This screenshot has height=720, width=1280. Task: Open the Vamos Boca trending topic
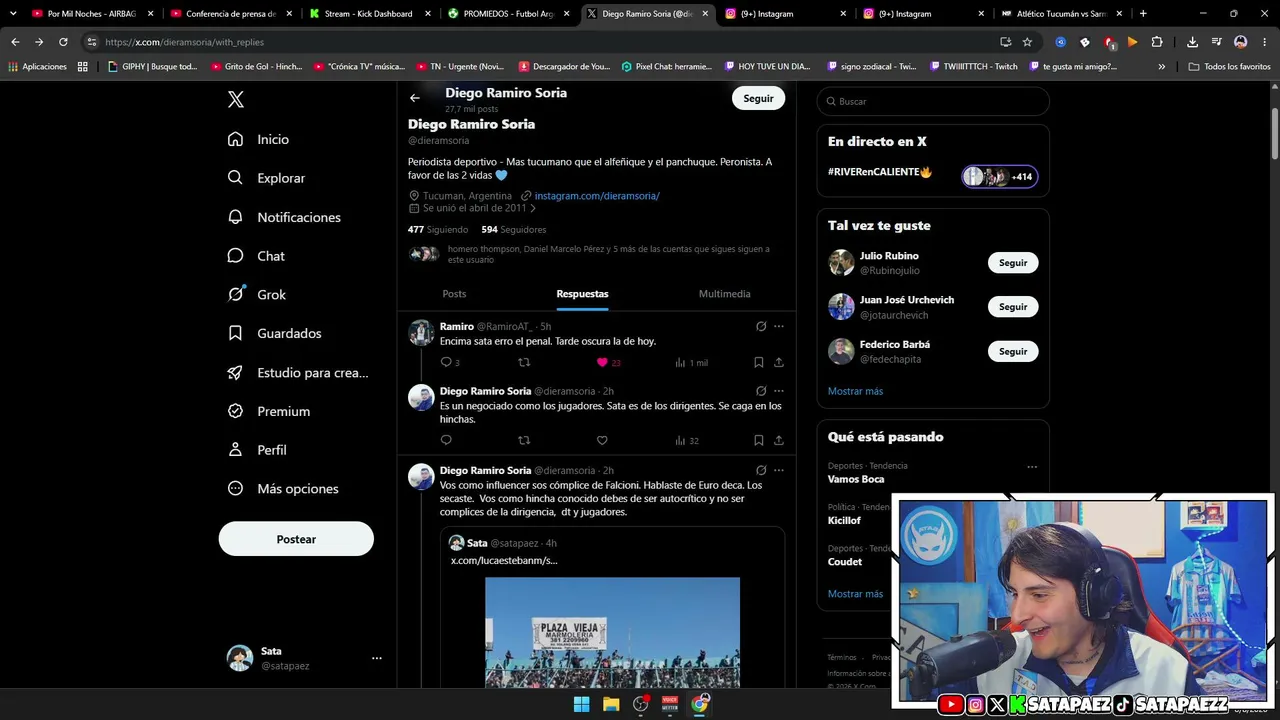click(856, 479)
